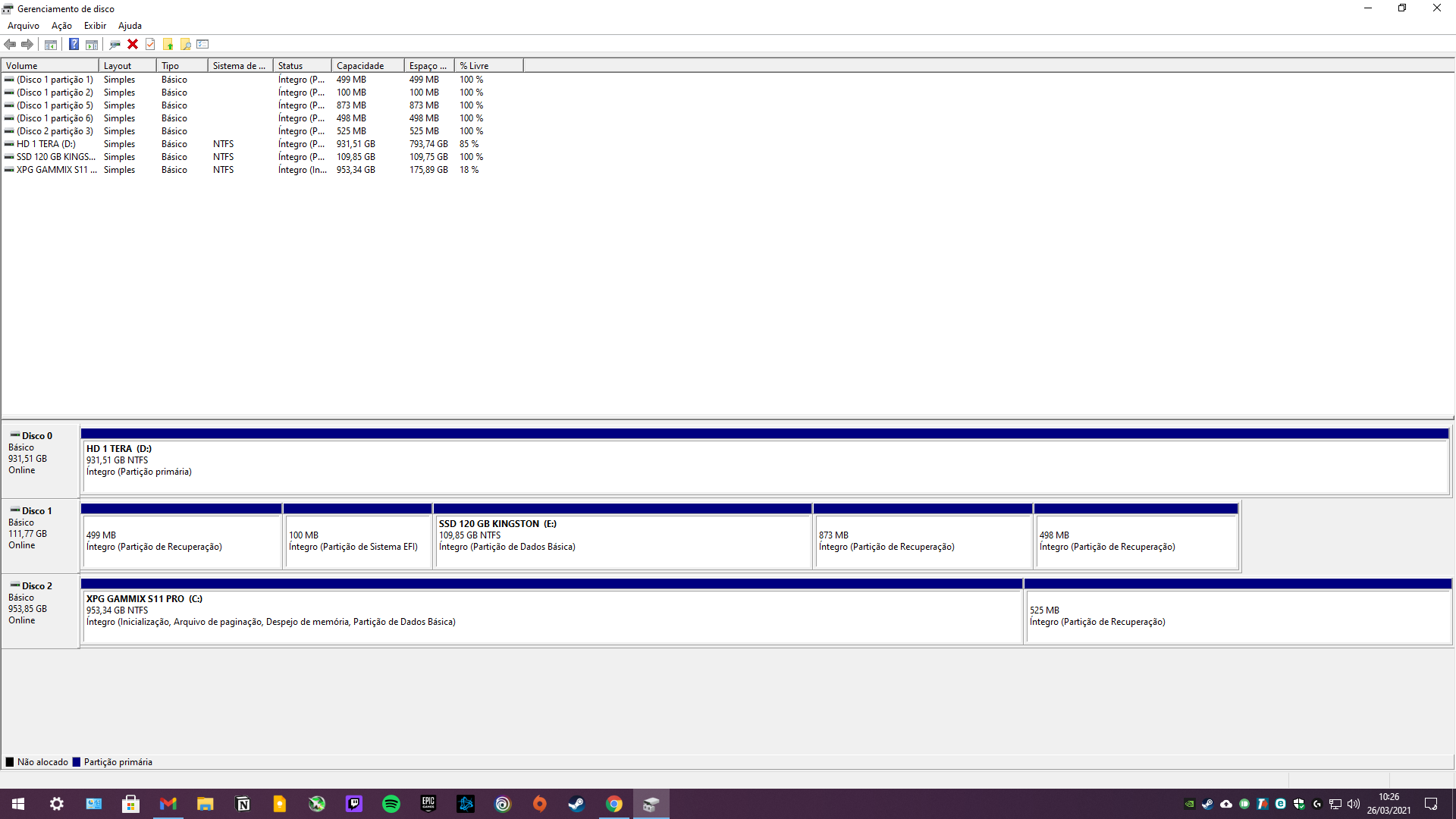Sort by the Layout column header
This screenshot has height=819, width=1456.
pyautogui.click(x=127, y=66)
